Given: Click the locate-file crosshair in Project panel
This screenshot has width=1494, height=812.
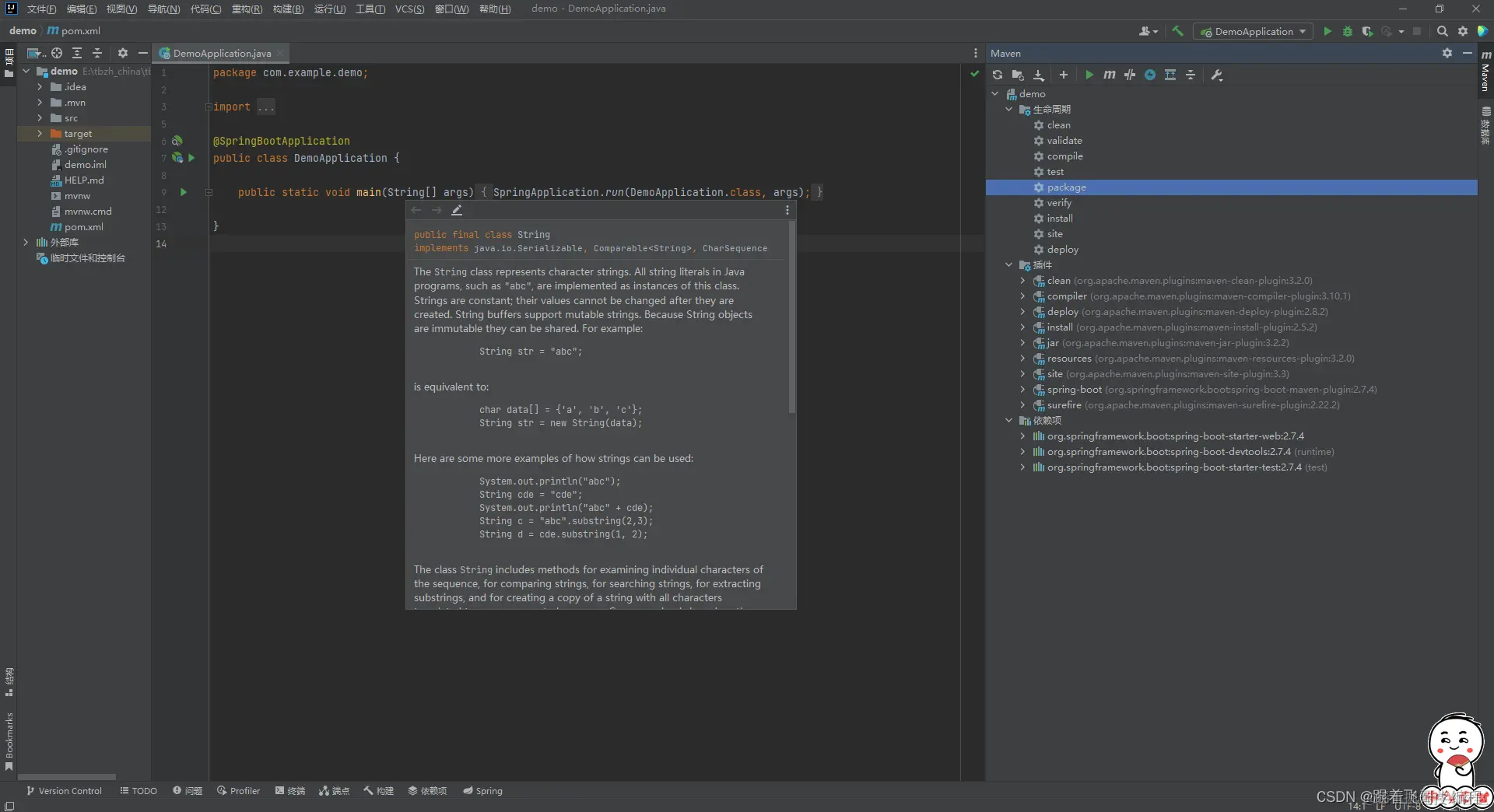Looking at the screenshot, I should click(57, 54).
